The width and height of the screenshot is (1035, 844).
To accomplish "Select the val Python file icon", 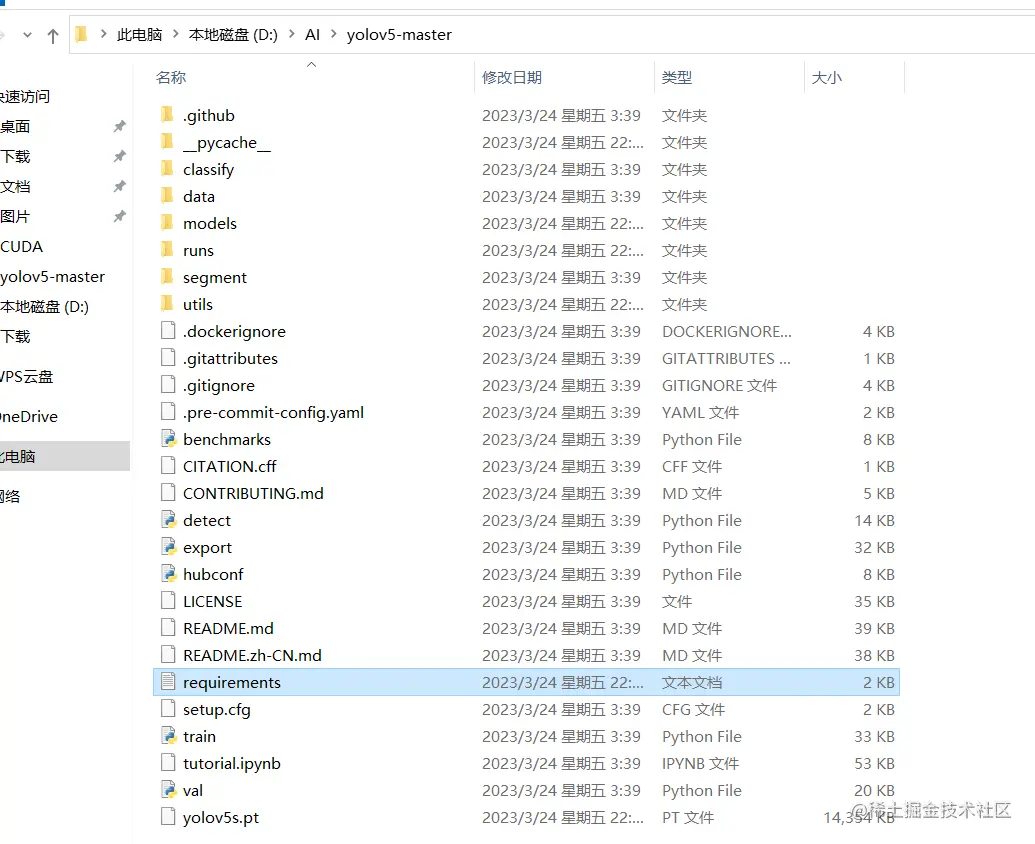I will click(168, 791).
